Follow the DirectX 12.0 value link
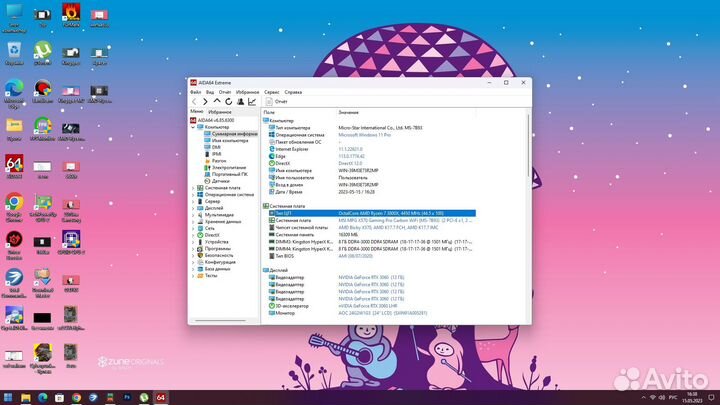This screenshot has height=405, width=720. tap(350, 163)
